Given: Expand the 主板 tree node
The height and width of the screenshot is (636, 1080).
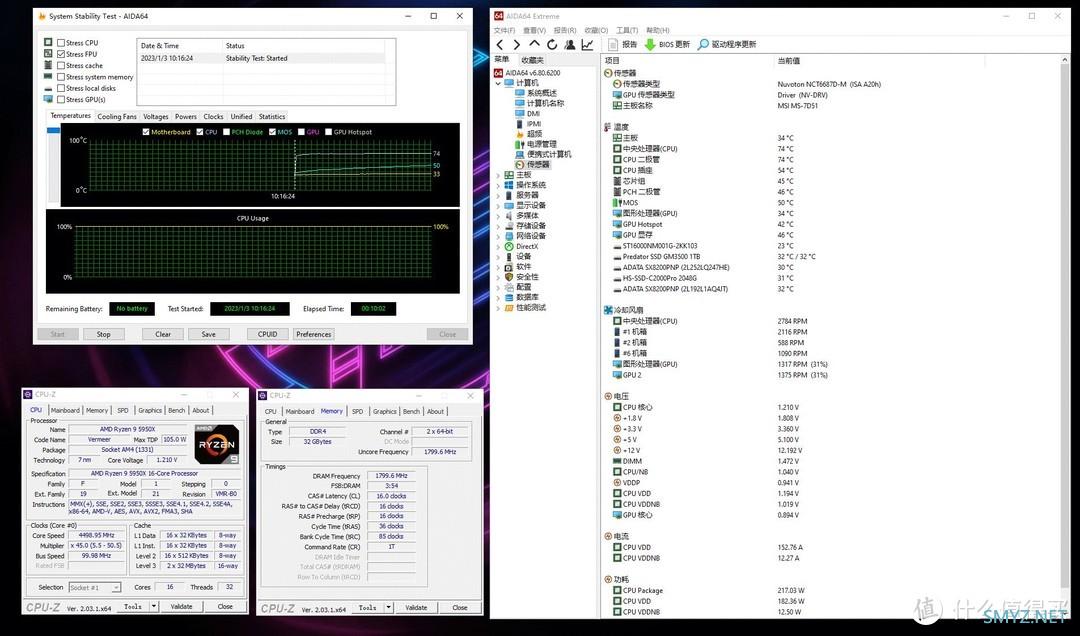Looking at the screenshot, I should point(498,175).
